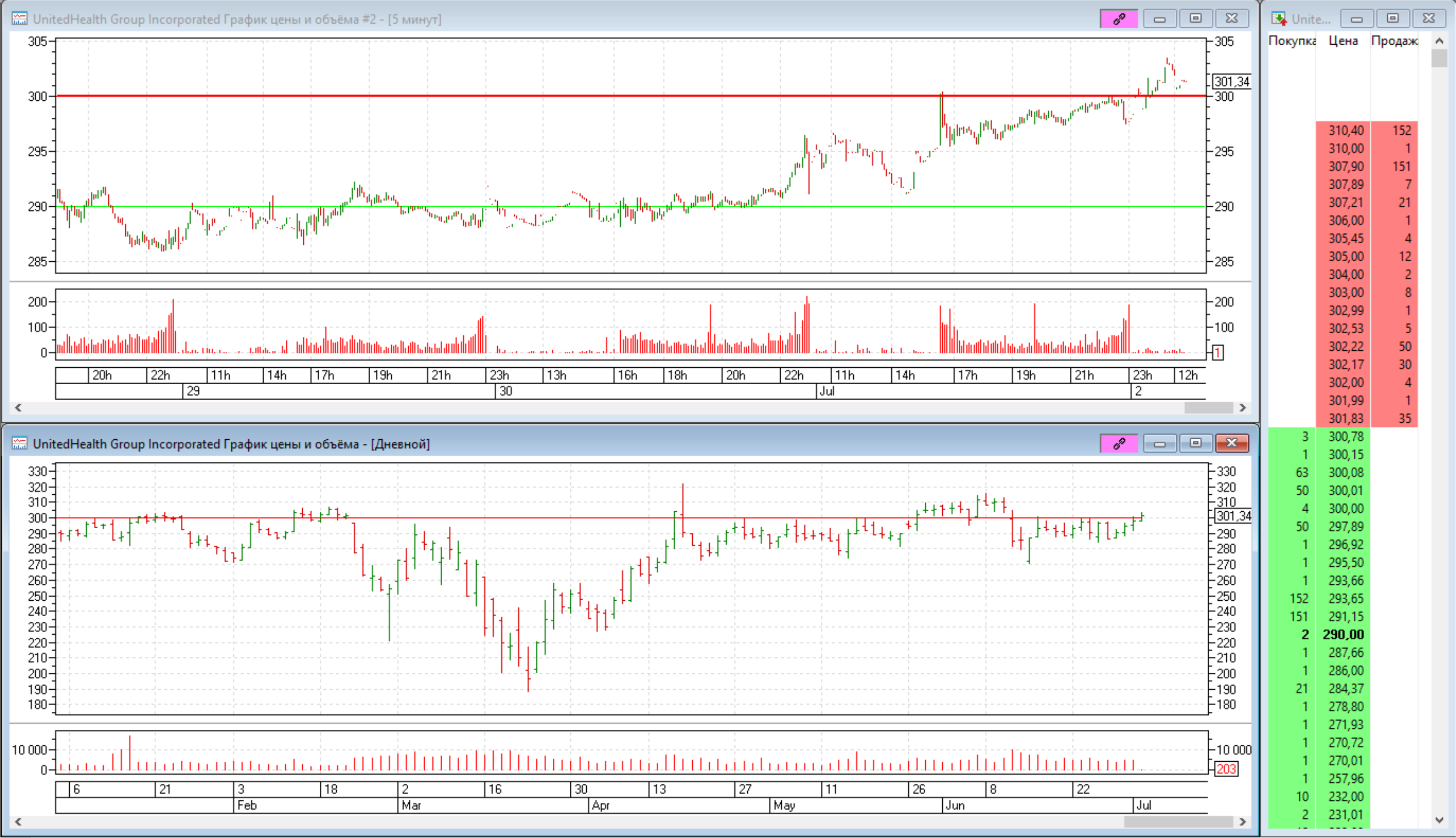Toggle the pink link icon in 5-minute chart
1456x838 pixels.
pos(1118,19)
